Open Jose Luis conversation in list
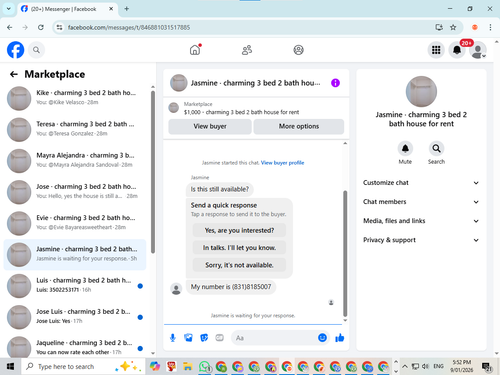Image resolution: width=500 pixels, height=375 pixels. click(x=75, y=317)
